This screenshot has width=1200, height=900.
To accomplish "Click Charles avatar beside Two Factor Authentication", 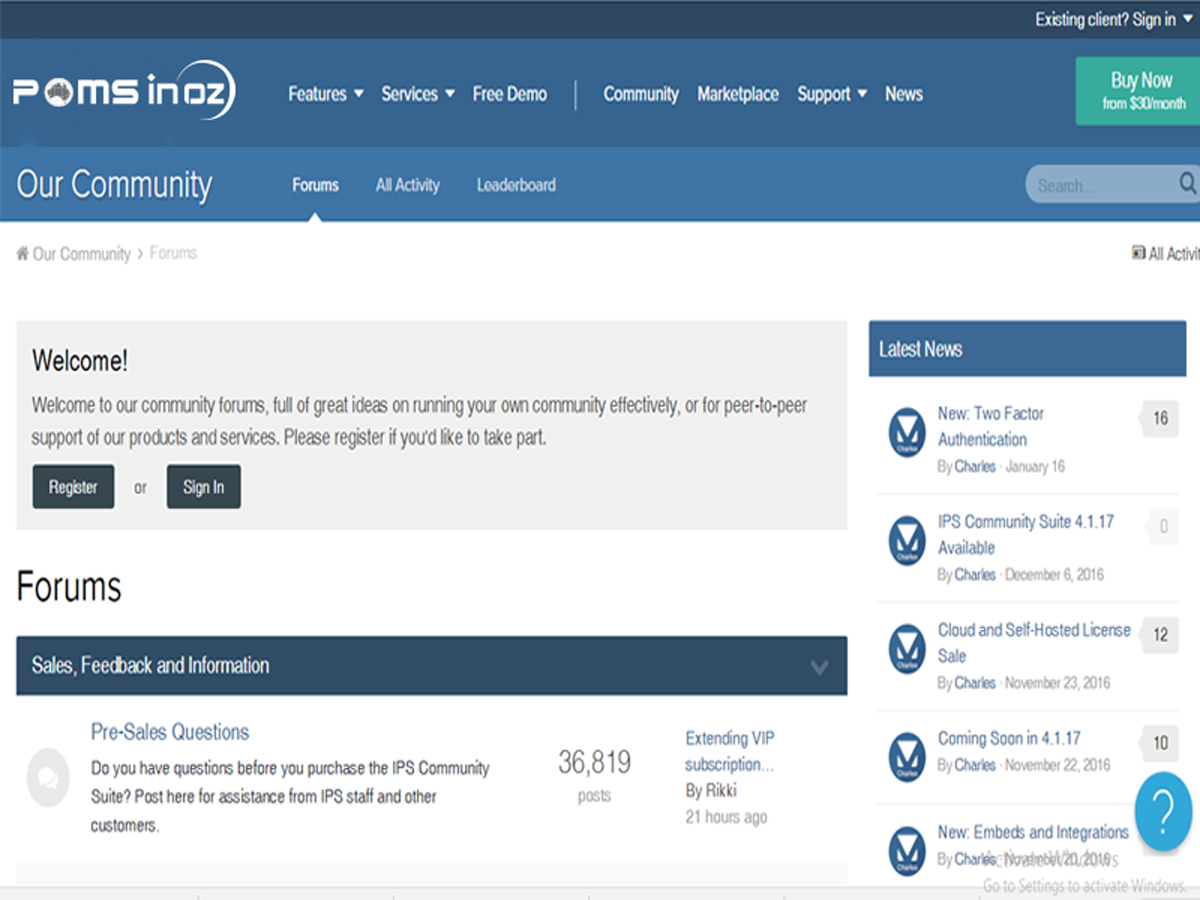I will (907, 433).
